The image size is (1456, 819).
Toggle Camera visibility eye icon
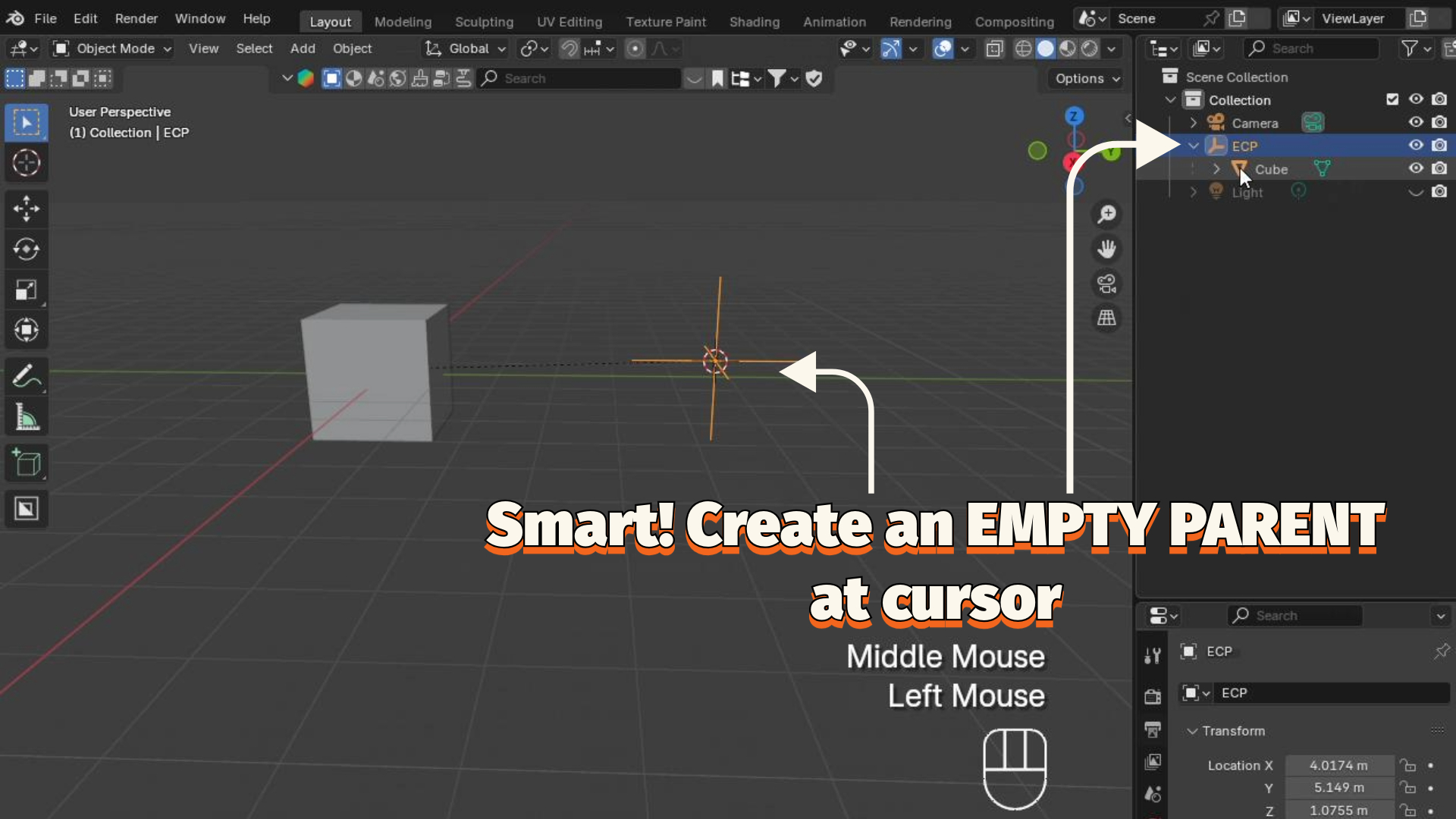click(x=1416, y=122)
